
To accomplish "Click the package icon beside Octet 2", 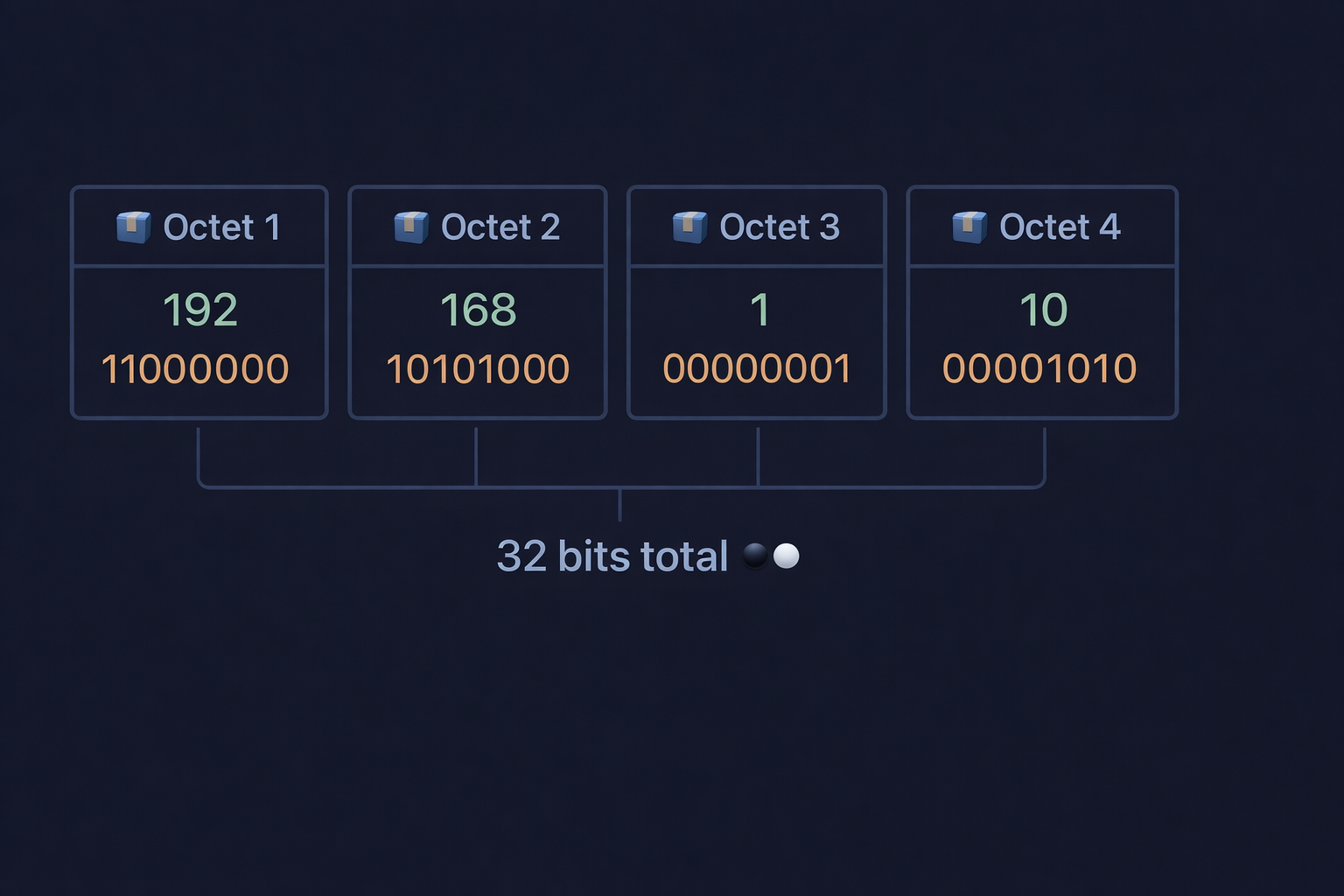I will tap(411, 227).
